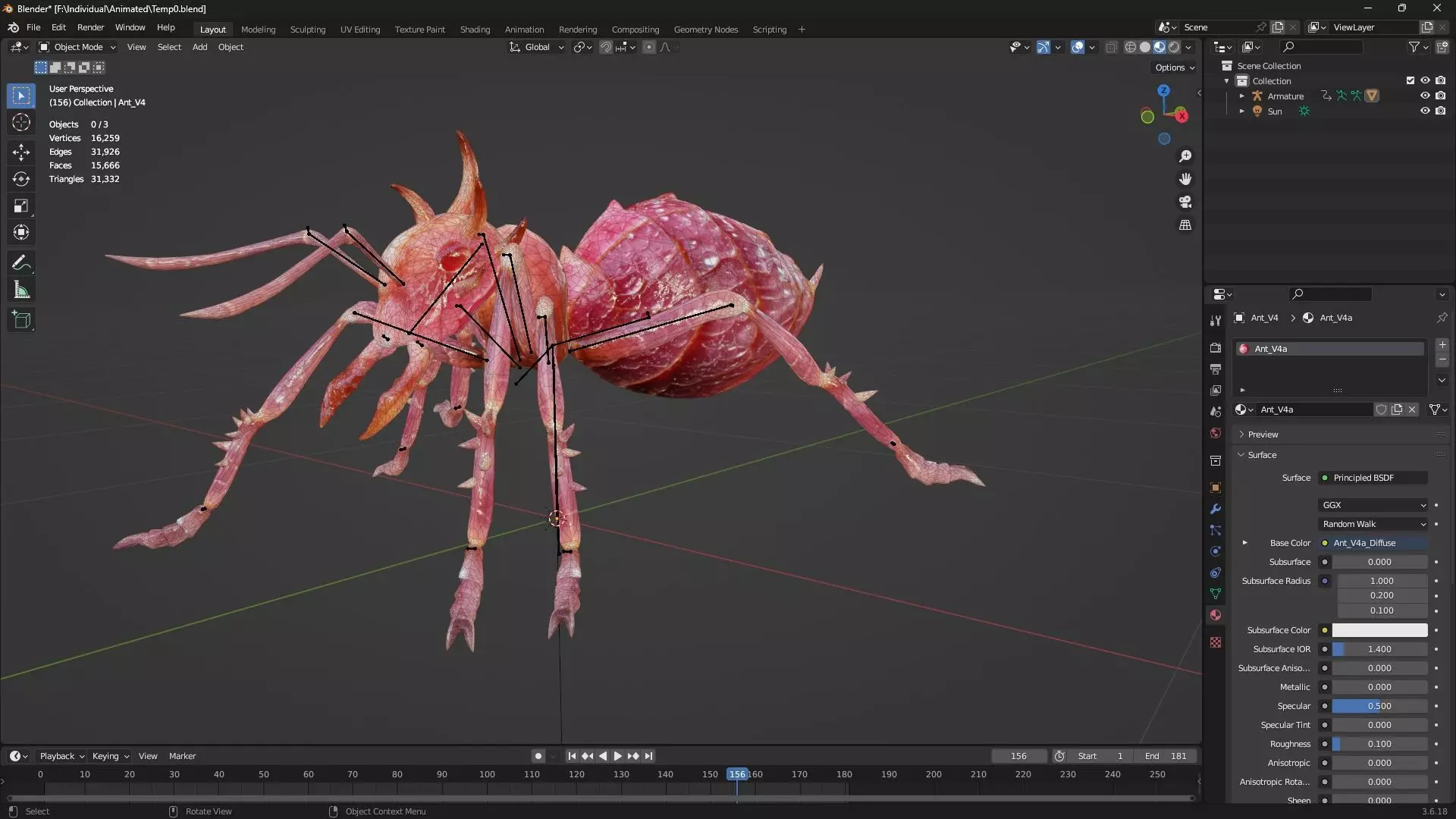This screenshot has width=1456, height=819.
Task: Collapse the Collection tree item
Action: pyautogui.click(x=1227, y=81)
